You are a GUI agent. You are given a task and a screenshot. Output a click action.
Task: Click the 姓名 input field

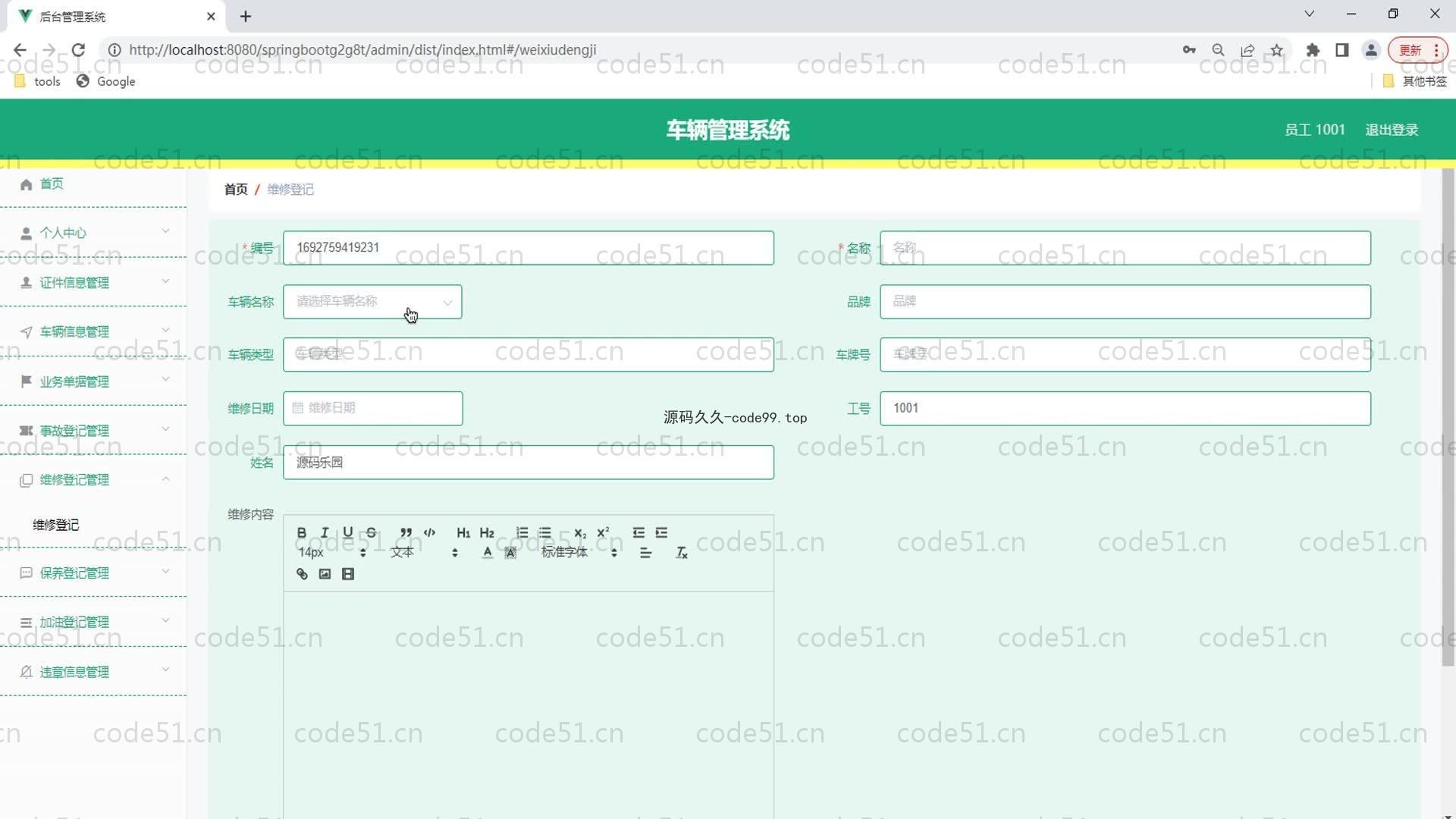(528, 462)
